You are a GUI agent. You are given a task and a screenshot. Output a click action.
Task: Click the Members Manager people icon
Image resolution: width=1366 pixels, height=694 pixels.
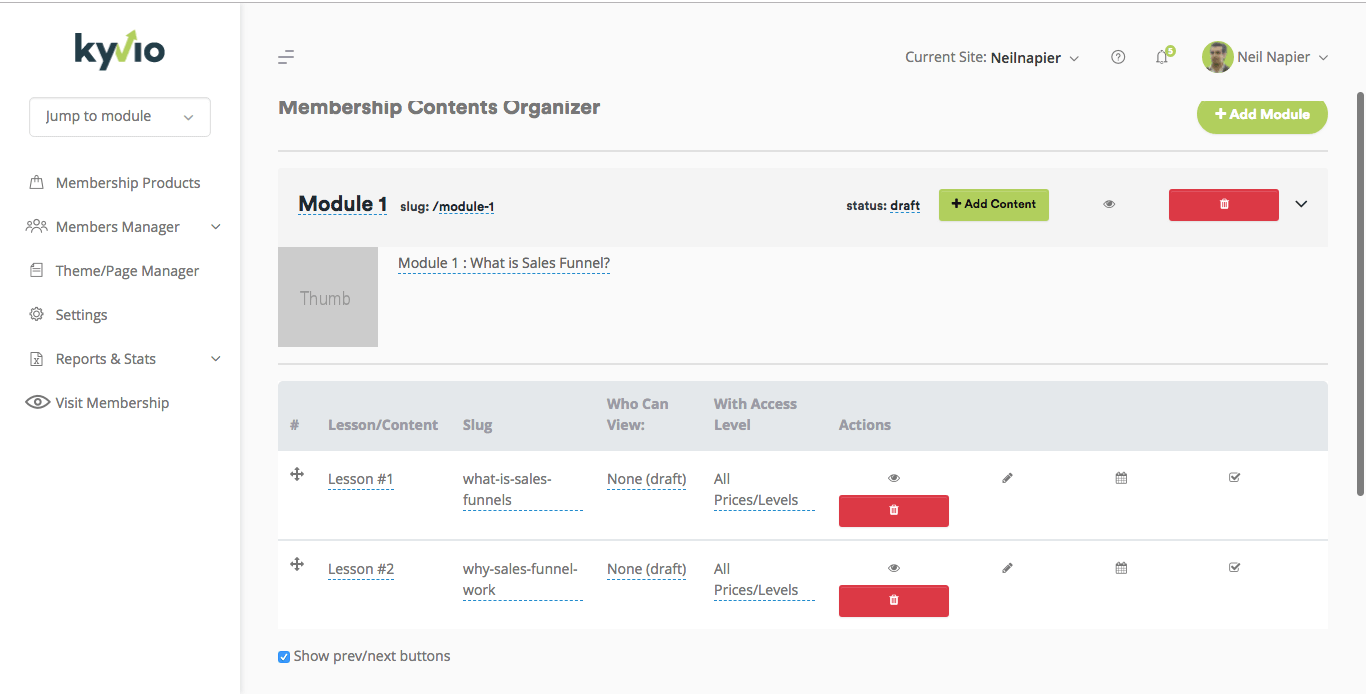[37, 226]
